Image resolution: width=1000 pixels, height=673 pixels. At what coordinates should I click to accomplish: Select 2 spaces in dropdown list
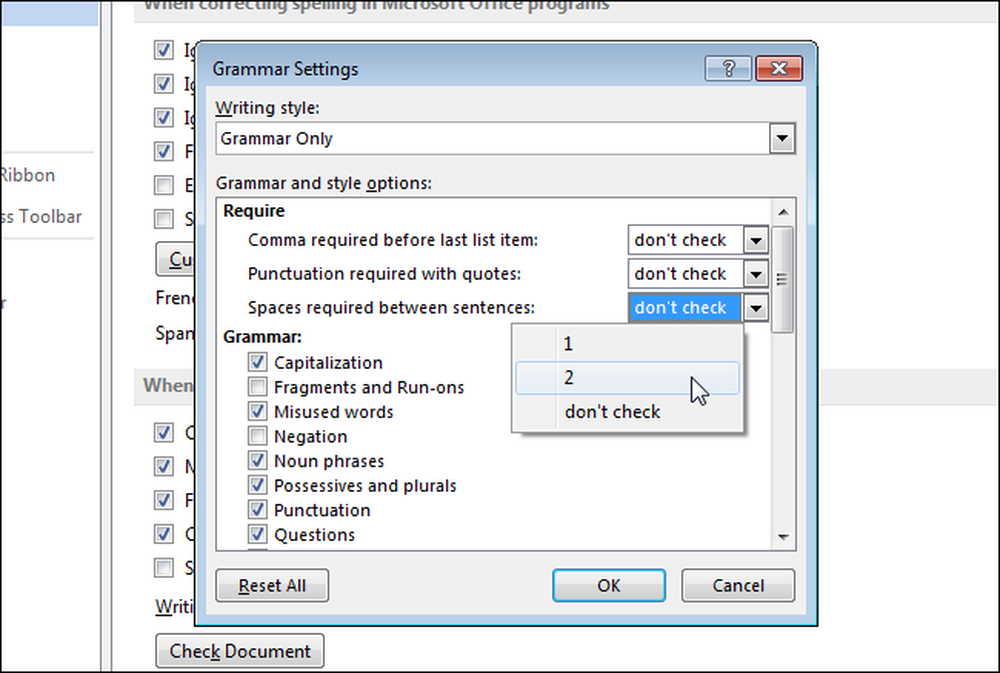628,378
